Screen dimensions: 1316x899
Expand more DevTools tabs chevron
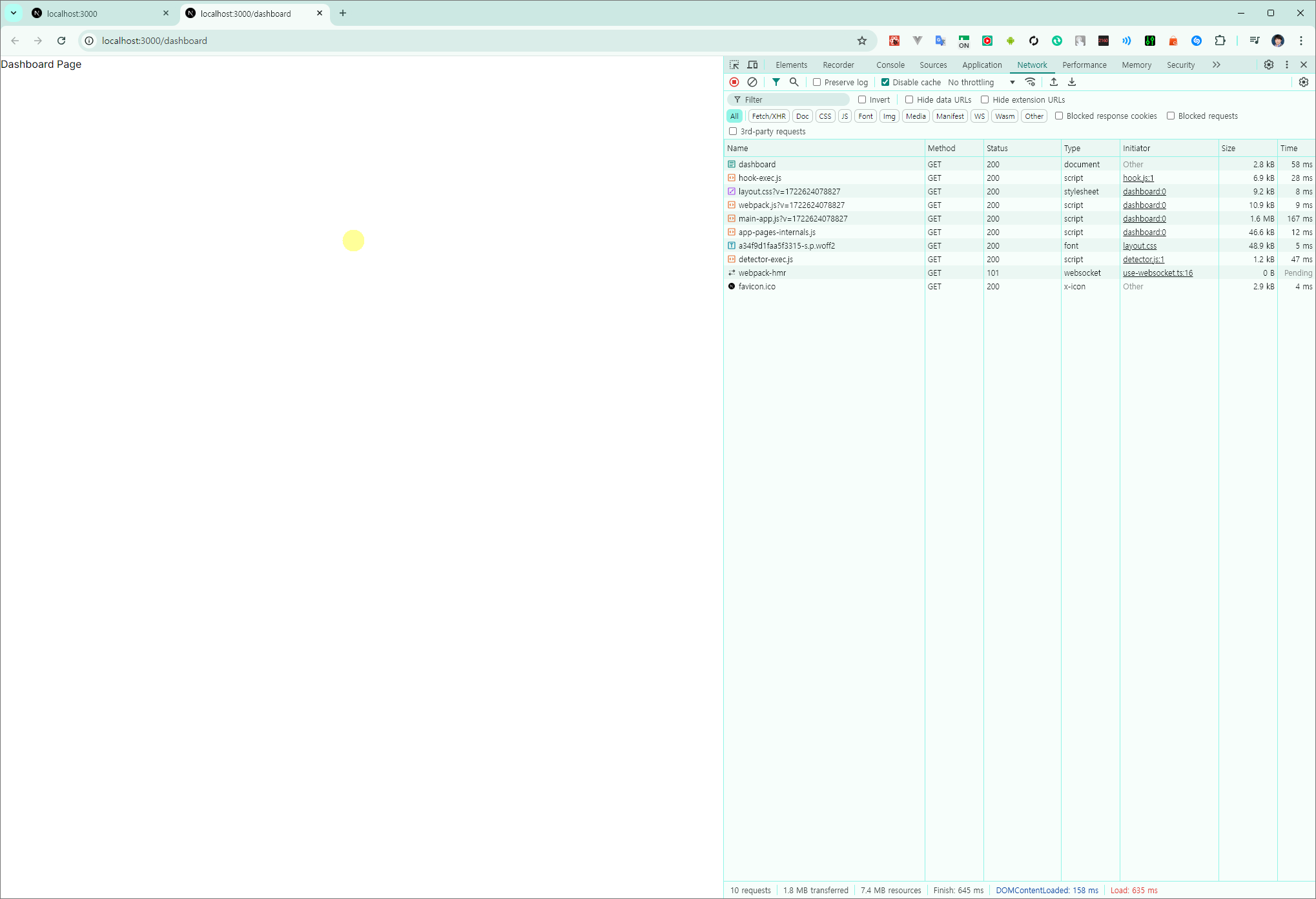[1217, 65]
